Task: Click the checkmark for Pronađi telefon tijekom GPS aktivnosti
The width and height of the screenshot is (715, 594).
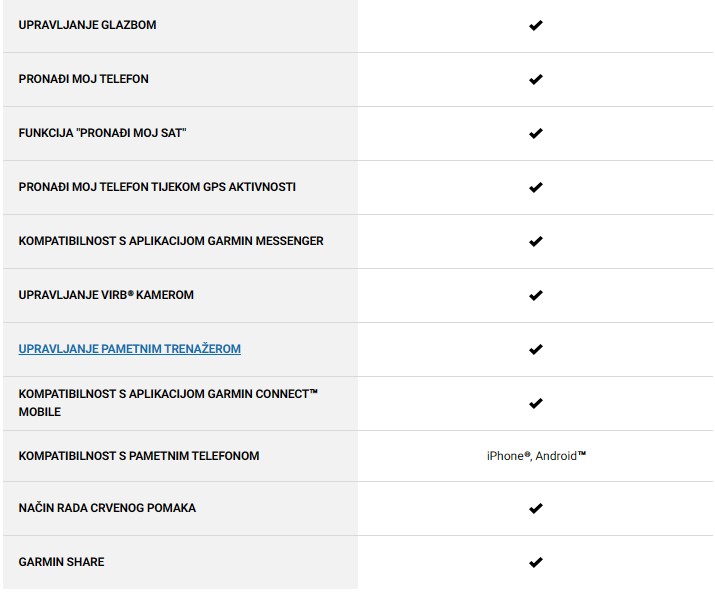Action: pos(535,187)
